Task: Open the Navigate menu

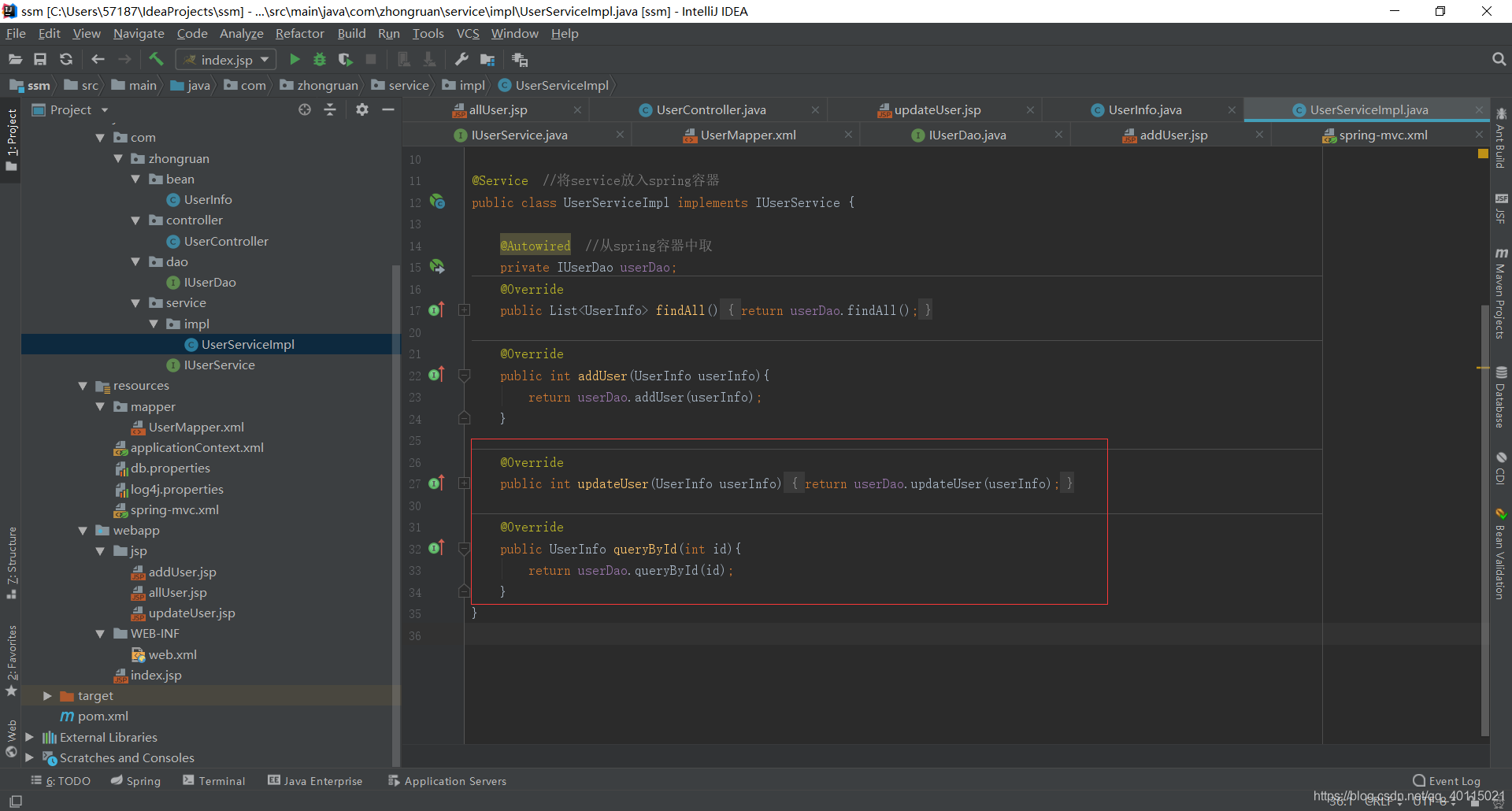Action: (x=139, y=33)
